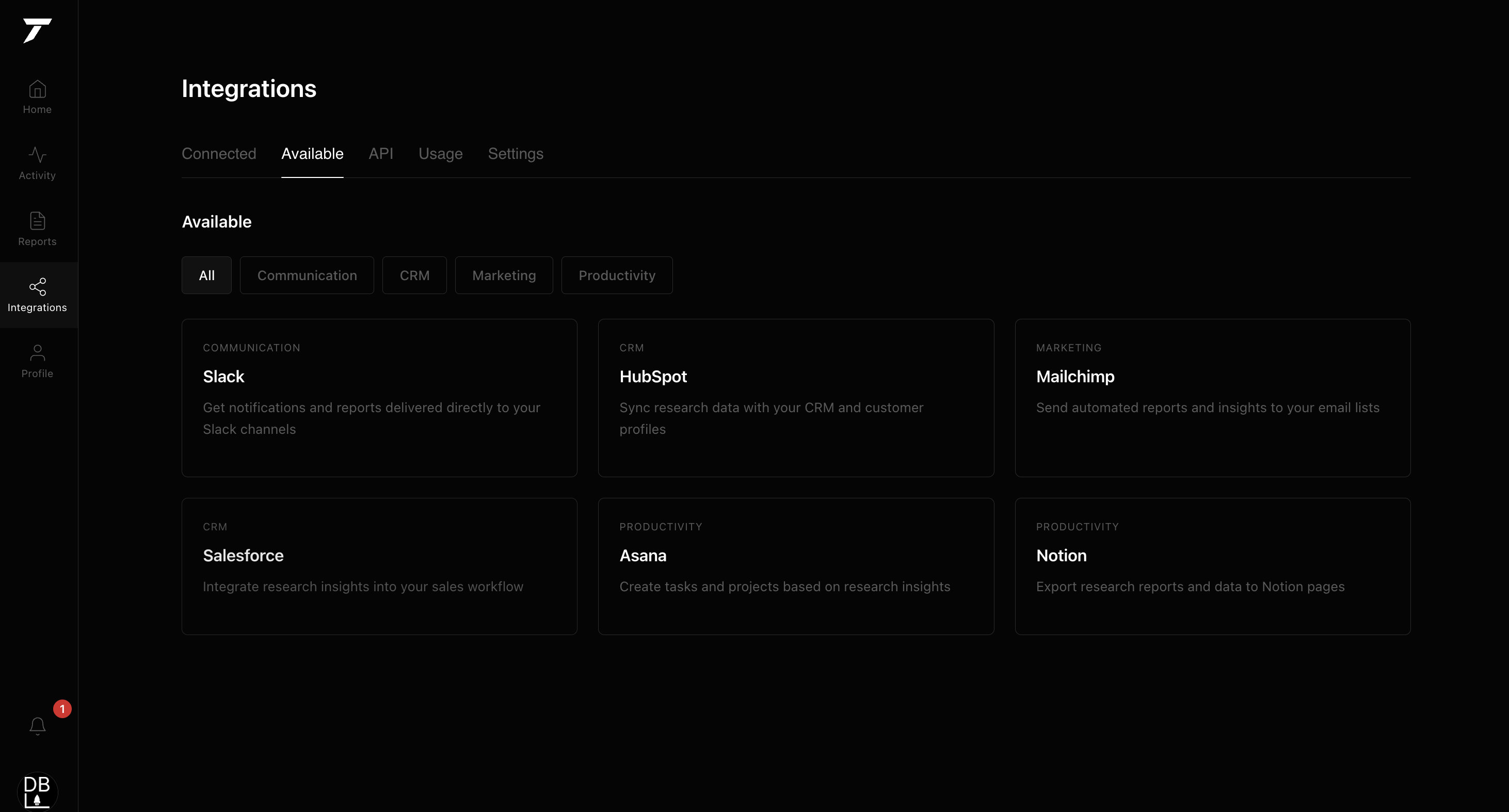Click the 'PRODUCTIVITY' label on Asana card
The width and height of the screenshot is (1509, 812).
pyautogui.click(x=661, y=527)
